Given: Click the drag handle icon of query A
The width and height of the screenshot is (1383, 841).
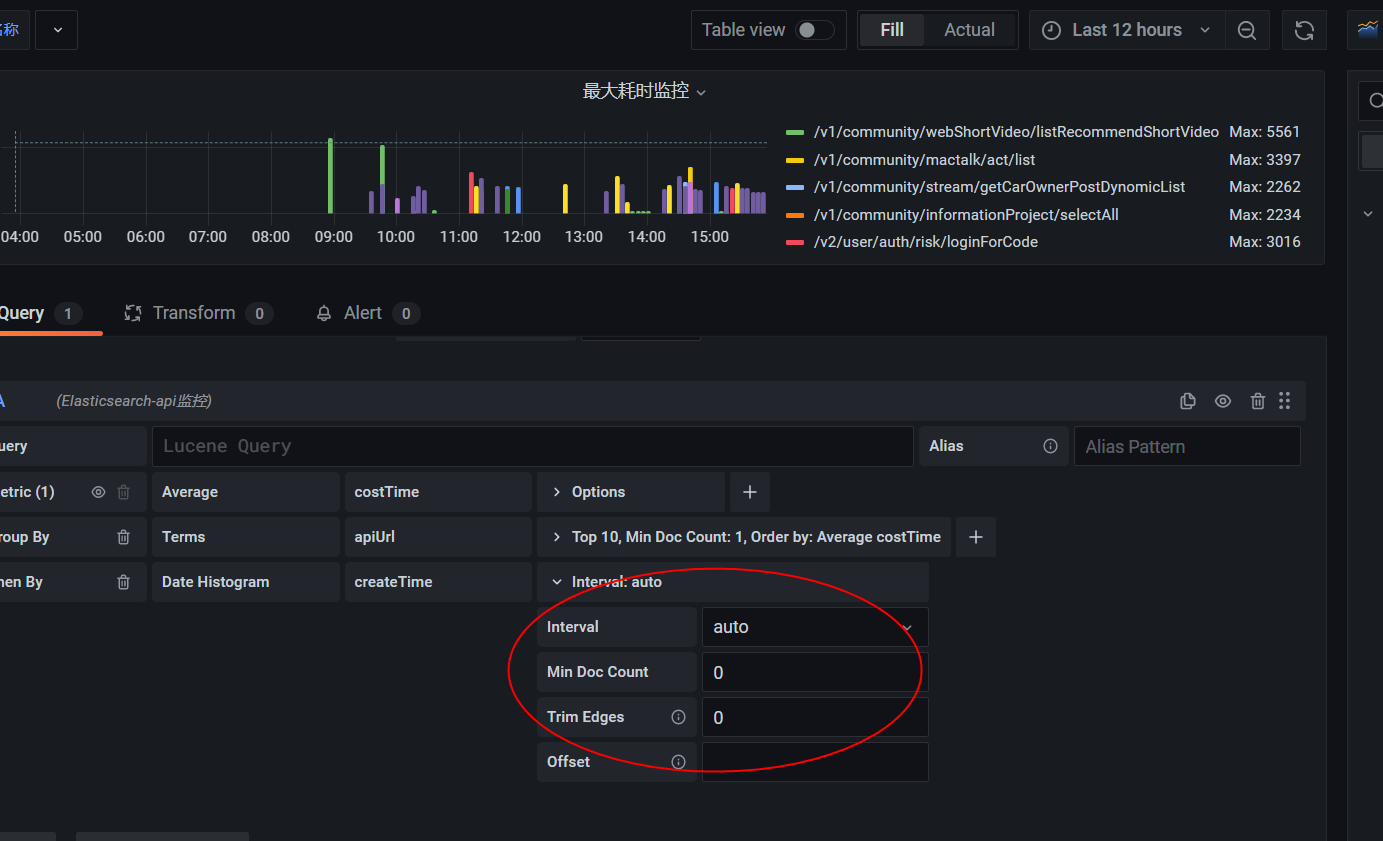Looking at the screenshot, I should click(x=1285, y=401).
